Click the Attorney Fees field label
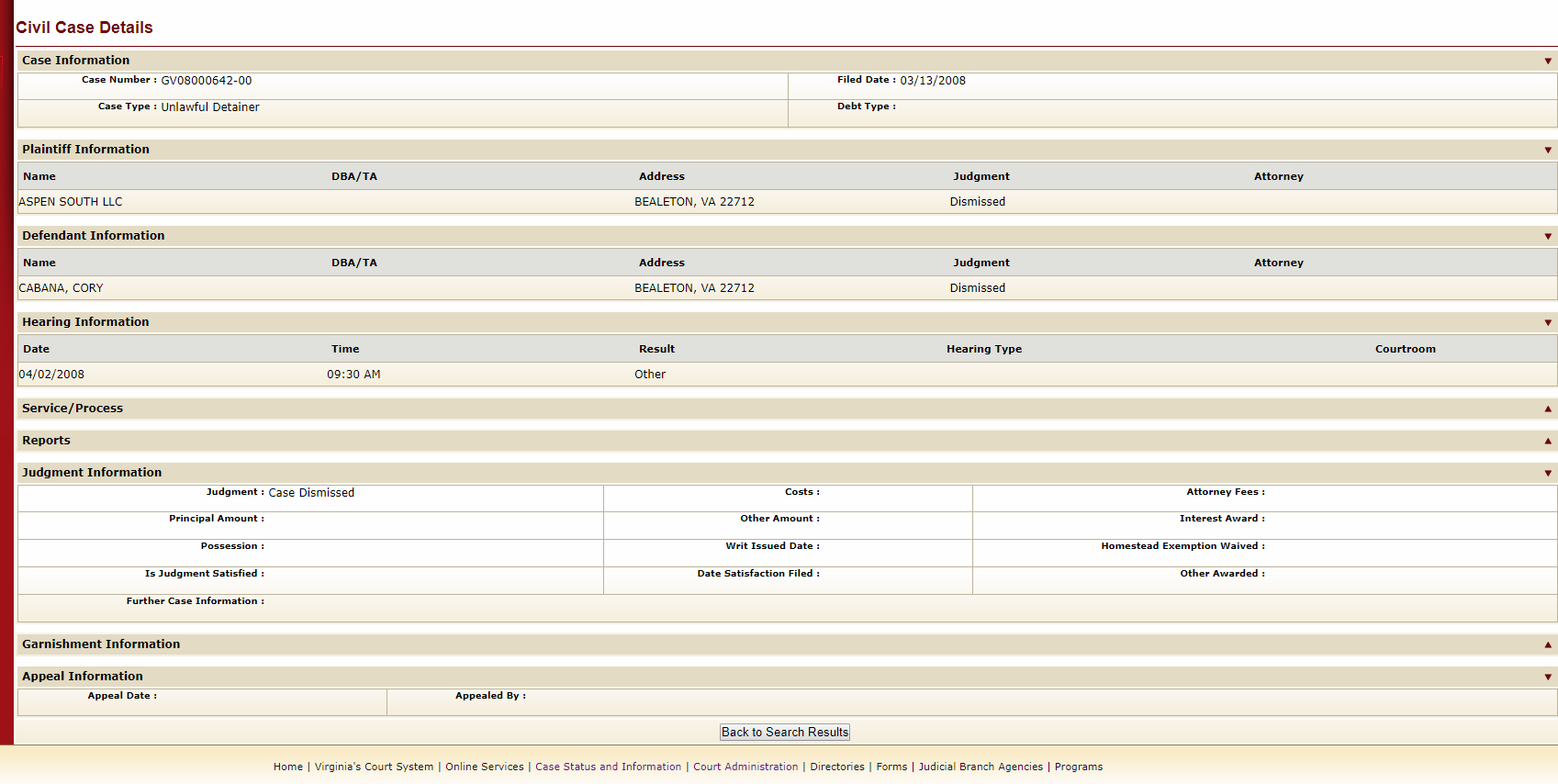 (x=1226, y=492)
